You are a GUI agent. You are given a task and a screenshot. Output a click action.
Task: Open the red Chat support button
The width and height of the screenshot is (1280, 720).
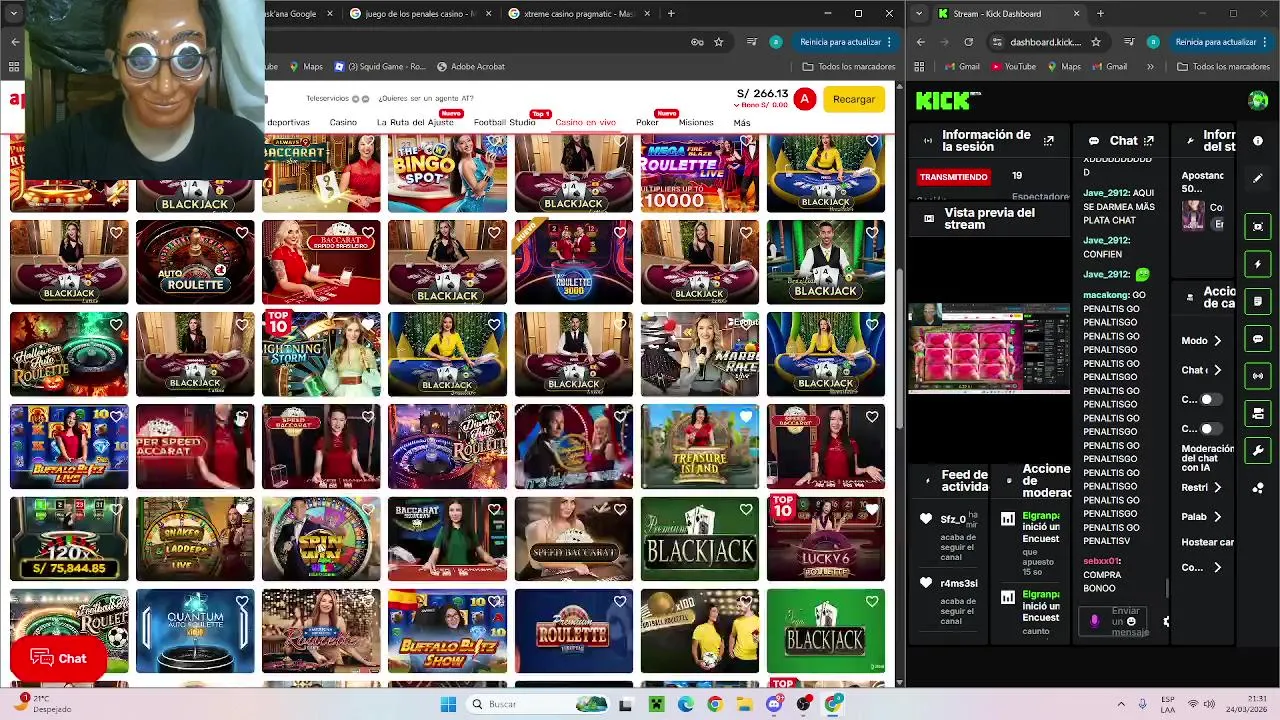tap(58, 658)
